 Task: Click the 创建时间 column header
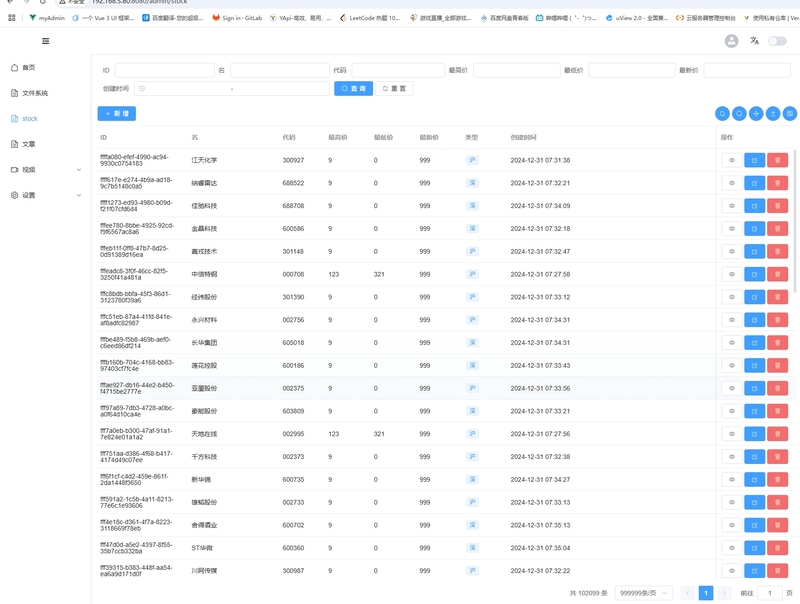523,137
